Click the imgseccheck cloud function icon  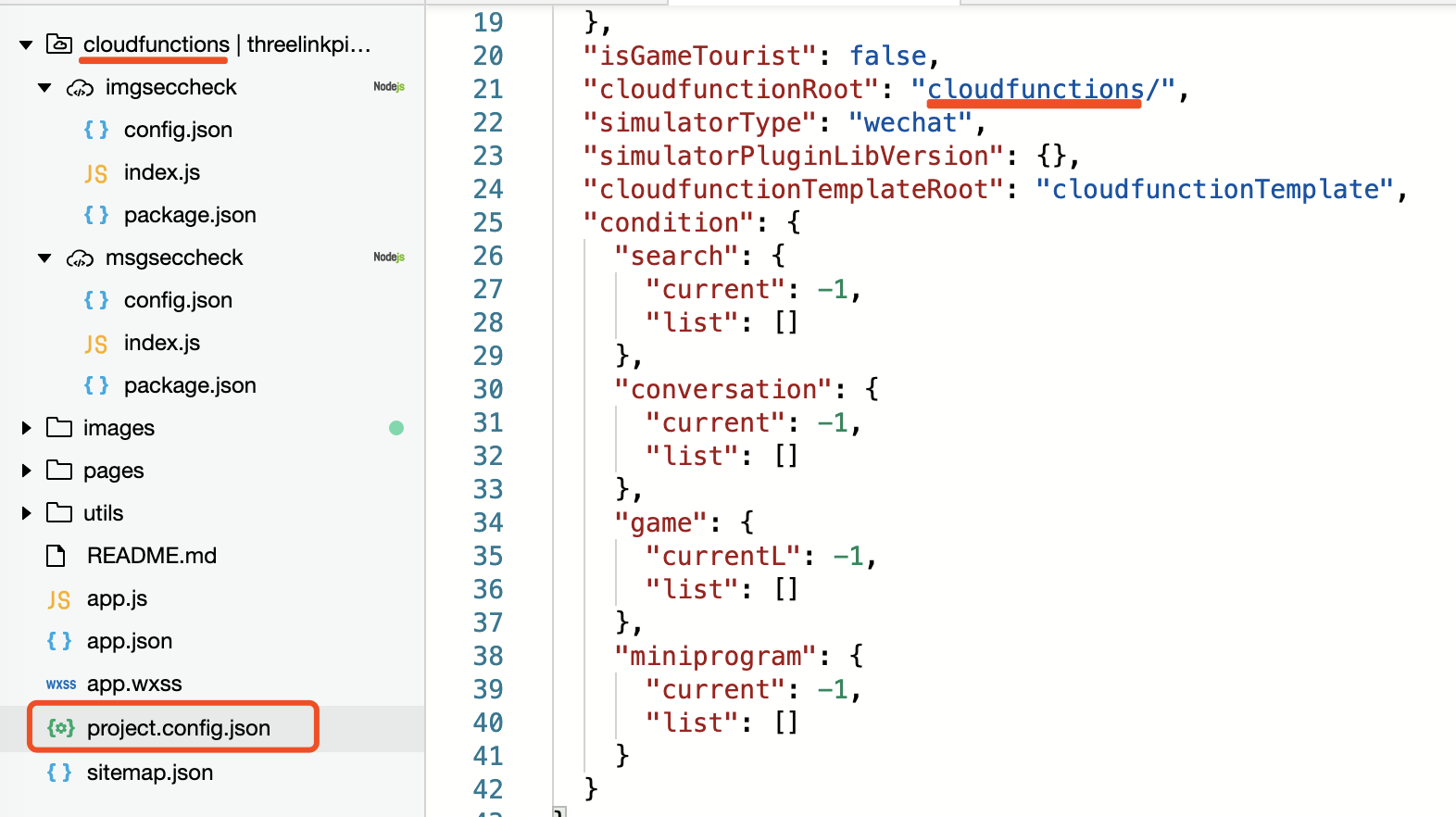(x=80, y=88)
